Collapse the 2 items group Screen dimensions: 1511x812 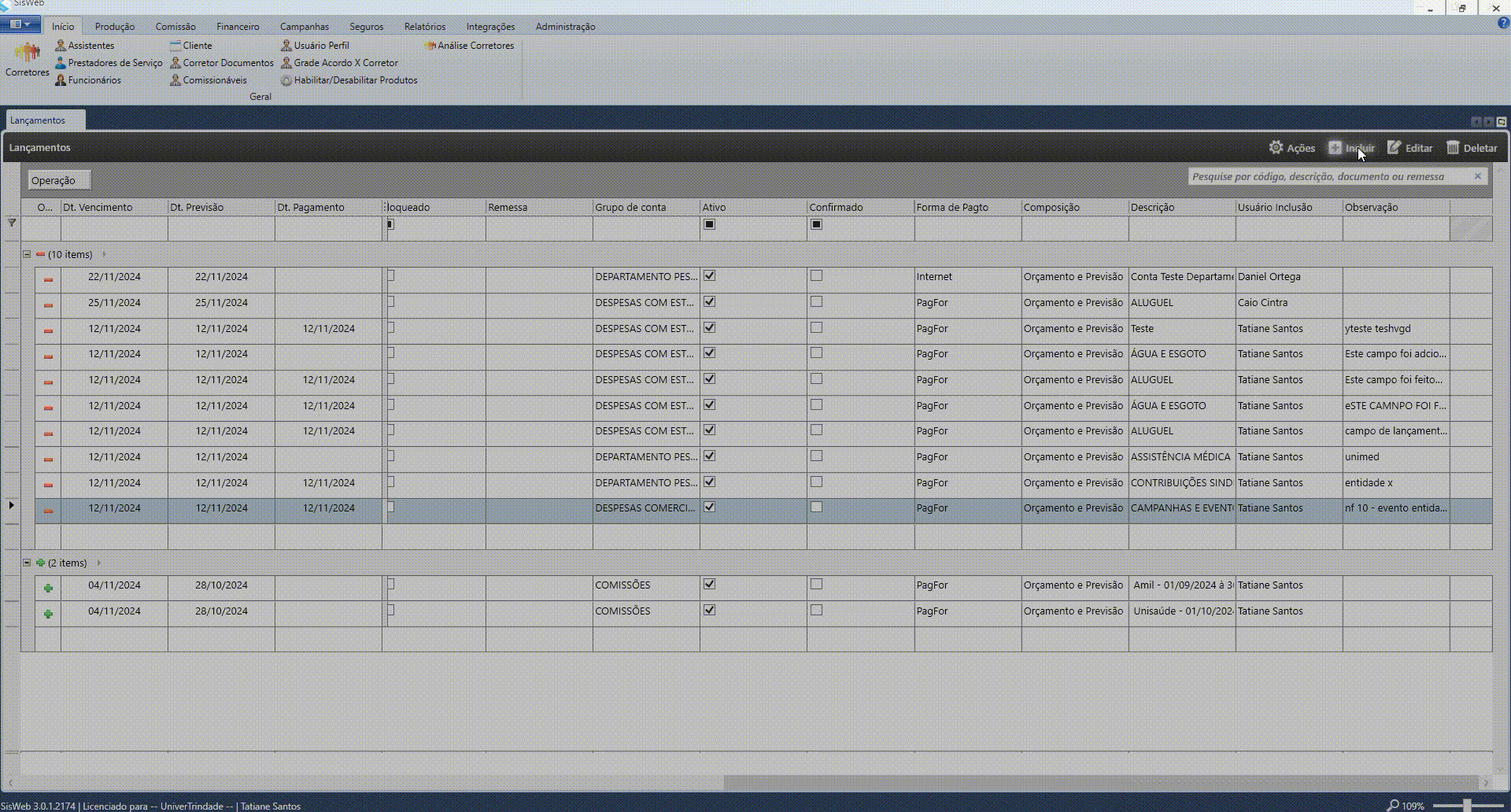coord(27,563)
